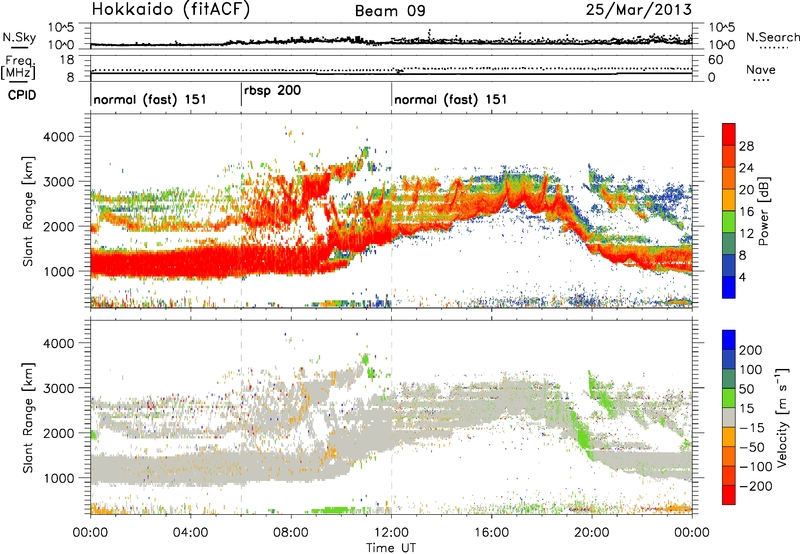Click the '12:00' time axis tick label
Viewport: 800px width, 554px height.
[391, 533]
